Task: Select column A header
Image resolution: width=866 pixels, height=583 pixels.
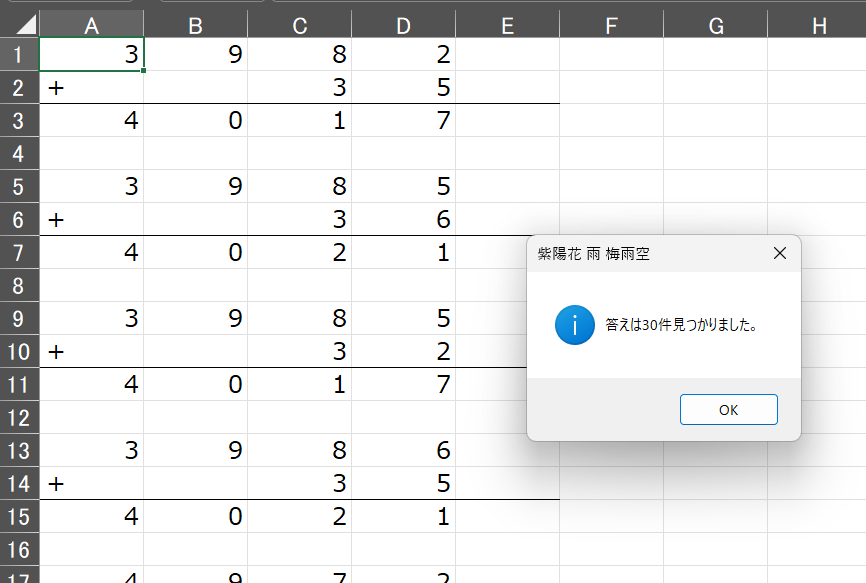Action: click(x=92, y=25)
